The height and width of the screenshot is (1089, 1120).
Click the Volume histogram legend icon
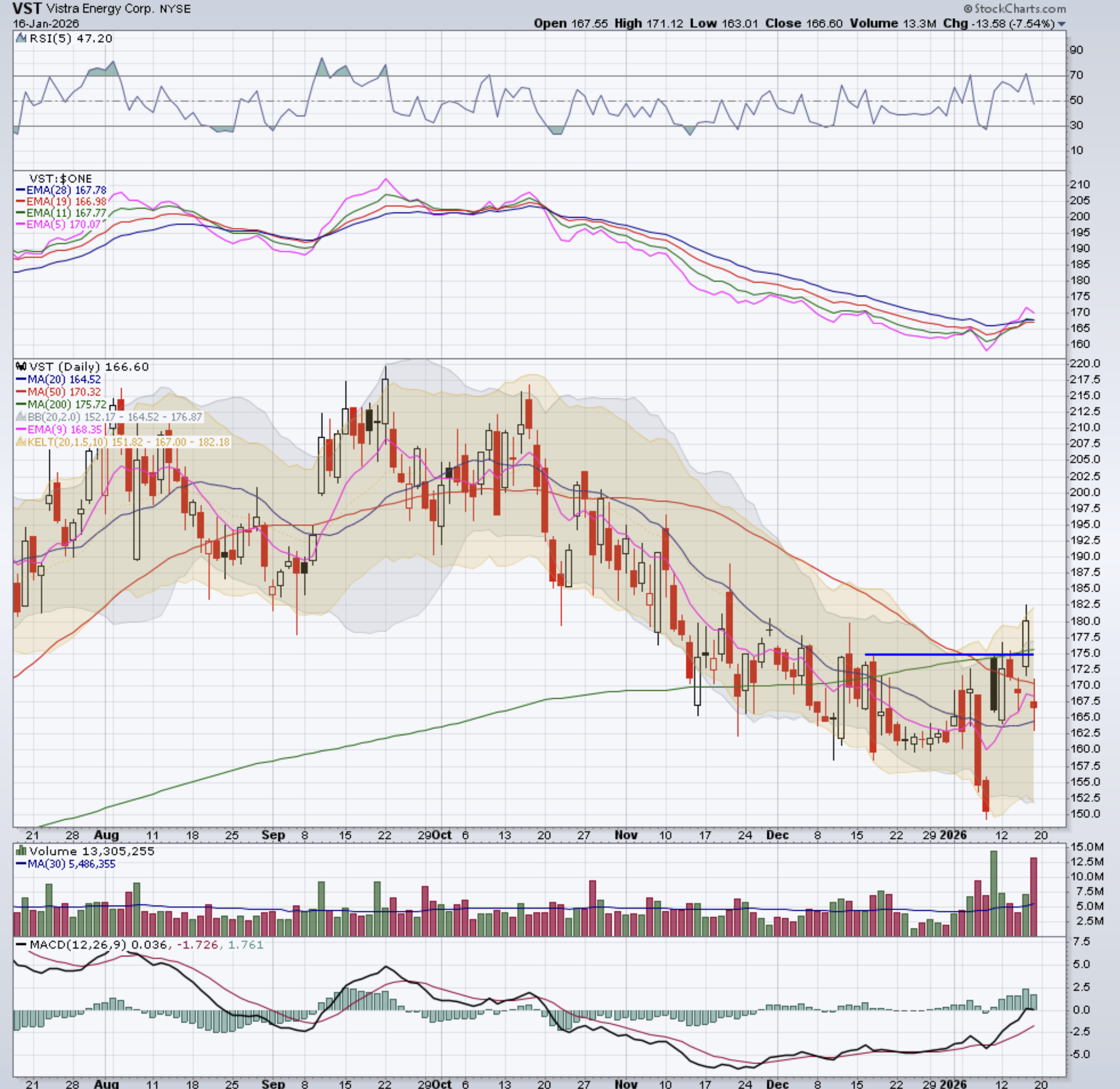21,851
